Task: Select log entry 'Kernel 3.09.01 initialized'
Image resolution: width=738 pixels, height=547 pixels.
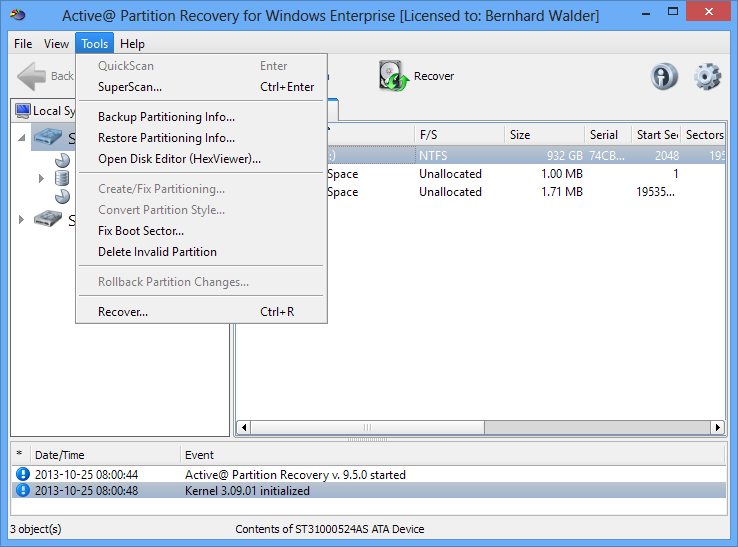Action: [x=369, y=491]
